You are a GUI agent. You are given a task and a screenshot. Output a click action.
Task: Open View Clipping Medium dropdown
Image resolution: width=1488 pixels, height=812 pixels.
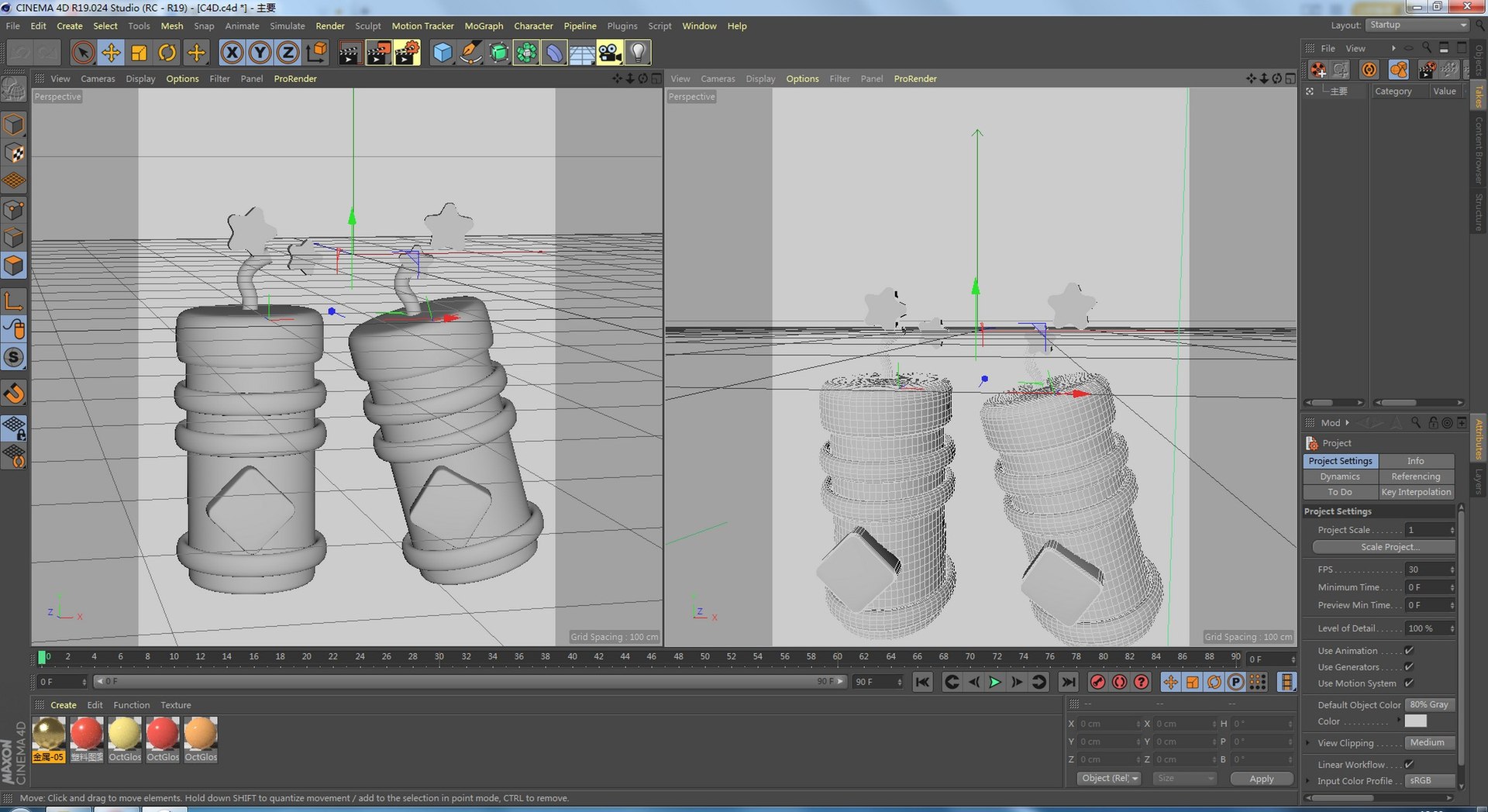pyautogui.click(x=1430, y=742)
